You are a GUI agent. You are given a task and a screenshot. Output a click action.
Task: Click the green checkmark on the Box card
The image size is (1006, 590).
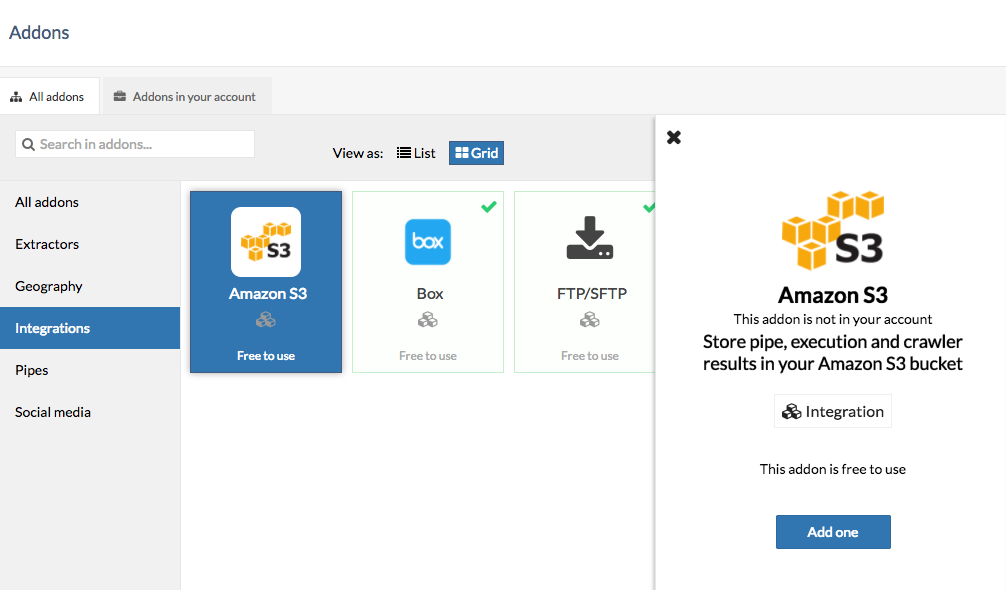(489, 208)
